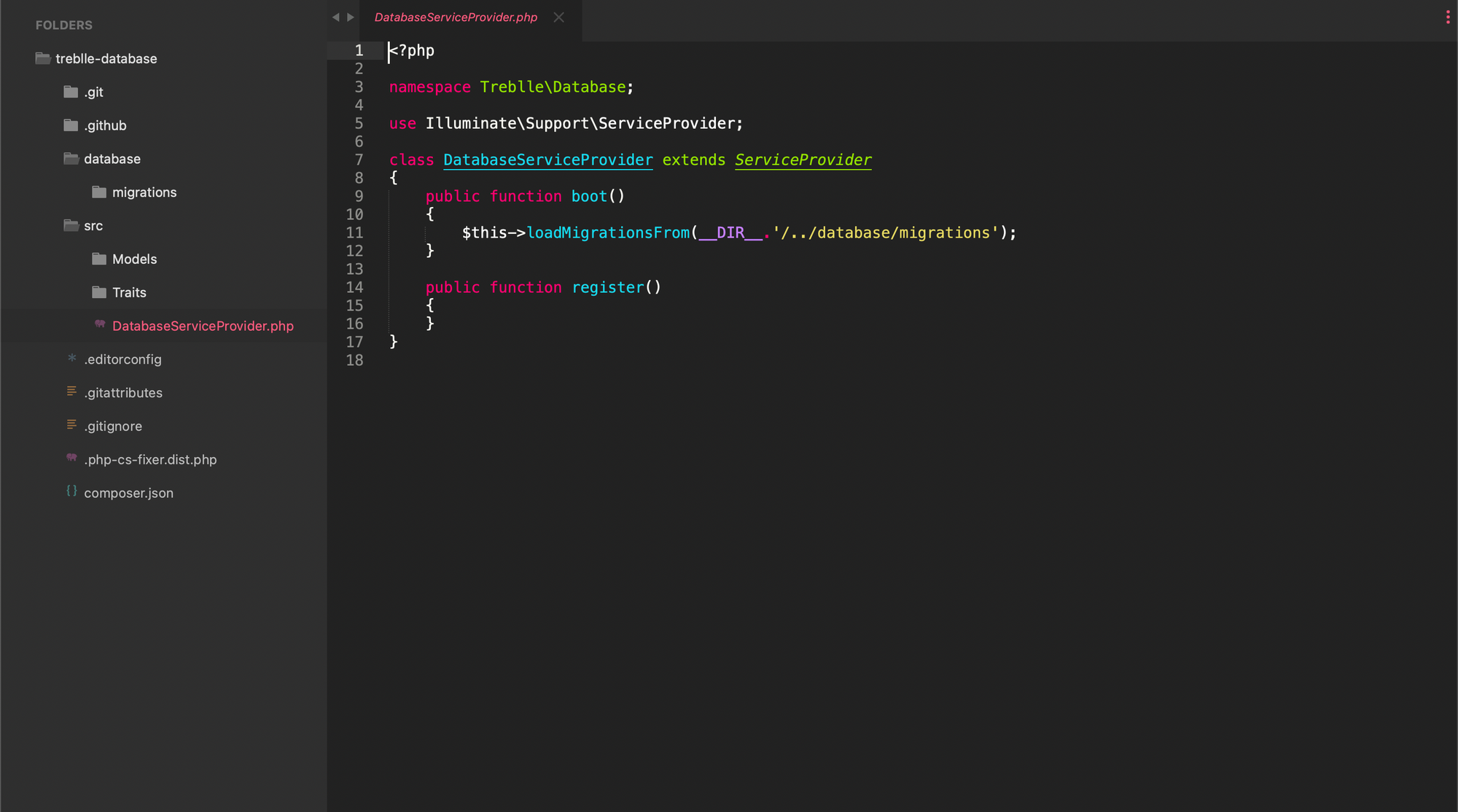1458x812 pixels.
Task: Click the trebllle-database root folder icon
Action: [x=43, y=58]
